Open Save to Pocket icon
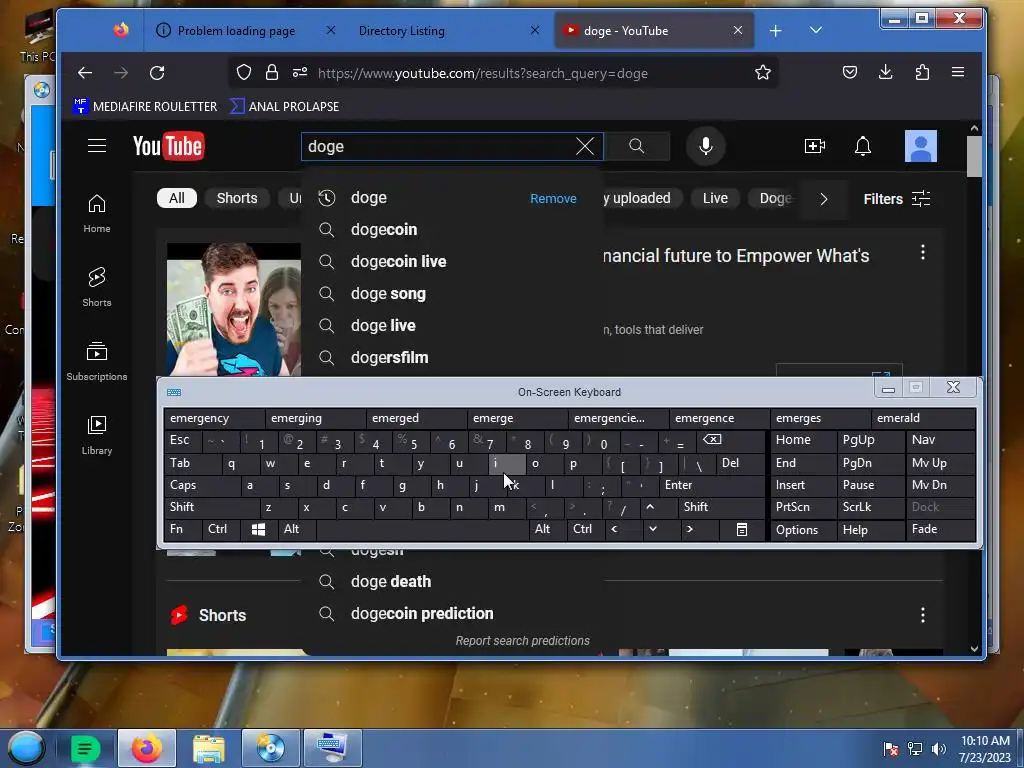 (849, 72)
